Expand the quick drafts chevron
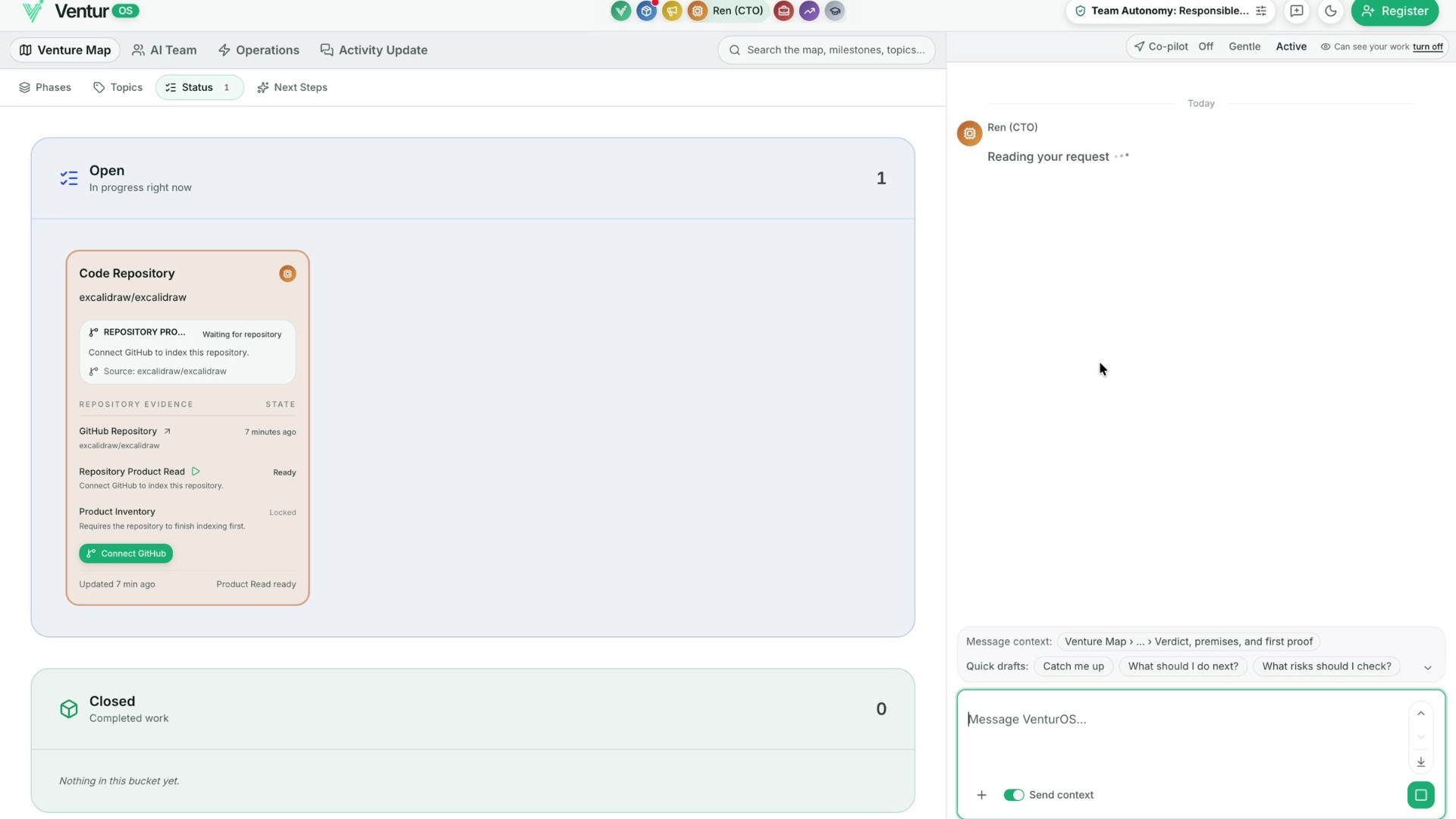The image size is (1456, 819). click(1428, 667)
